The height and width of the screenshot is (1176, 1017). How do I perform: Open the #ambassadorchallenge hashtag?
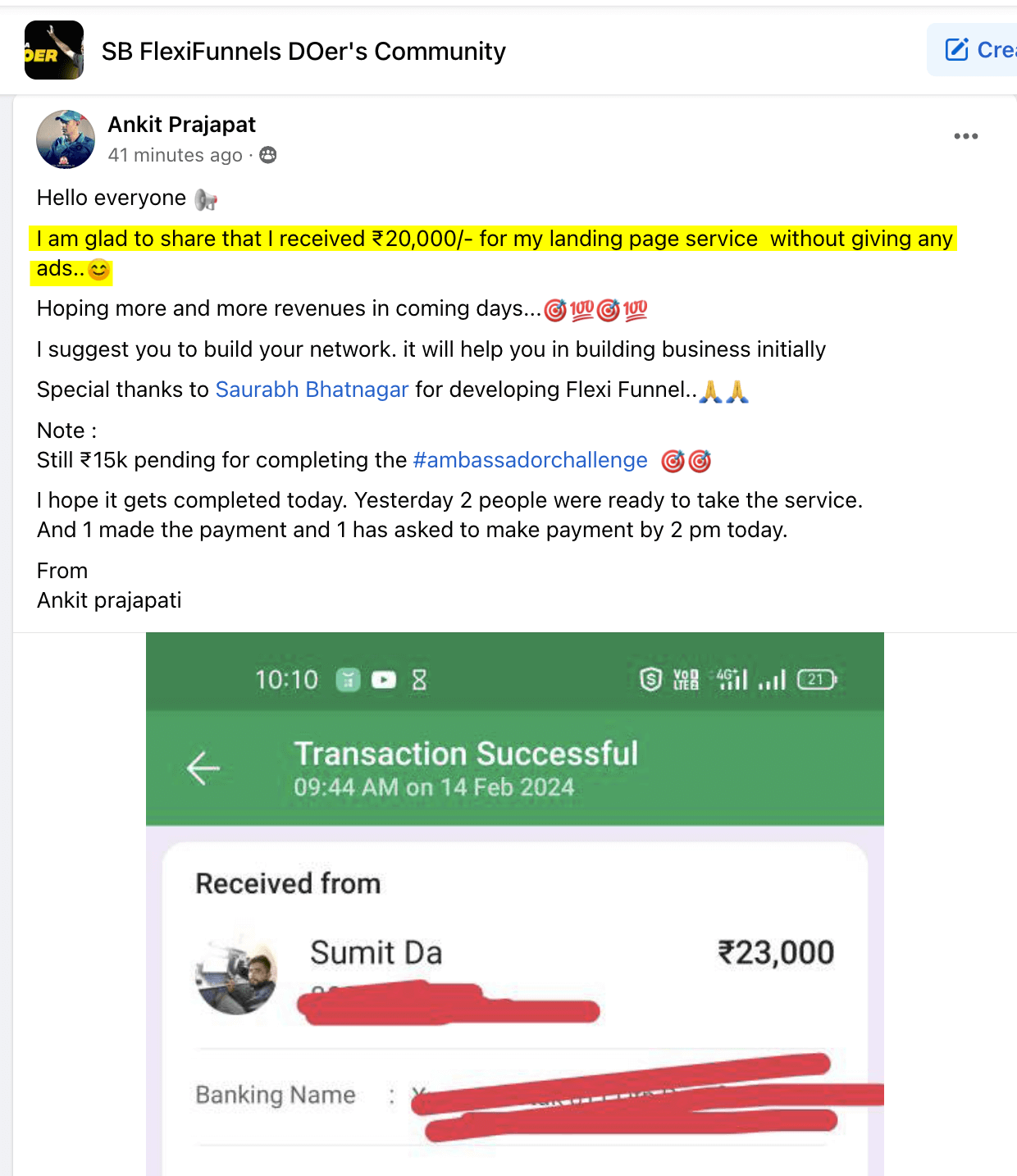[x=530, y=460]
